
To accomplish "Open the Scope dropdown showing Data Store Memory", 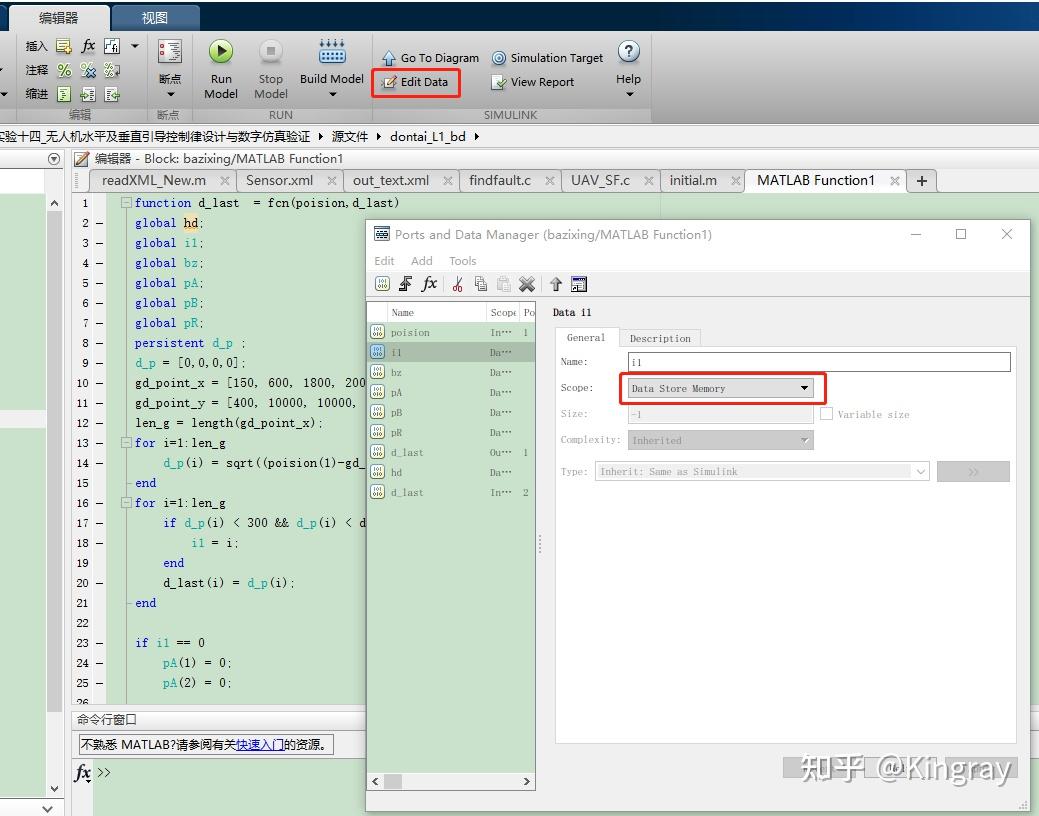I will 720,388.
